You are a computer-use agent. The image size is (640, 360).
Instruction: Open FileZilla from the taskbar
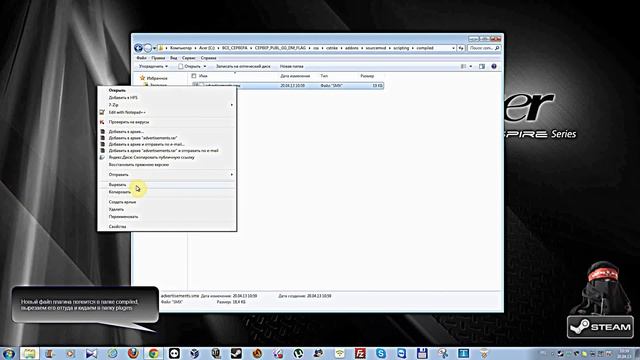click(x=360, y=353)
